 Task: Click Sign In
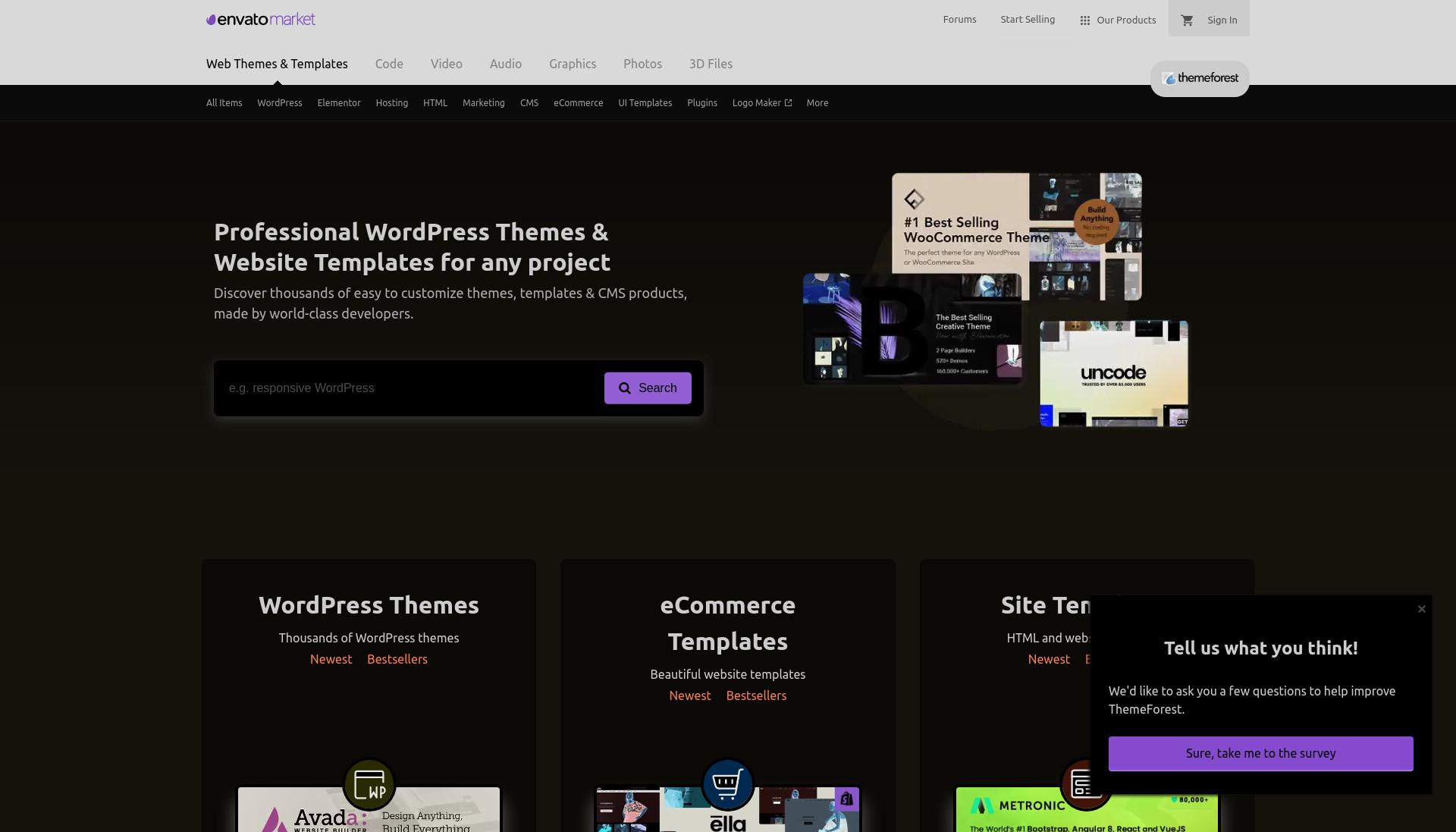[1222, 20]
